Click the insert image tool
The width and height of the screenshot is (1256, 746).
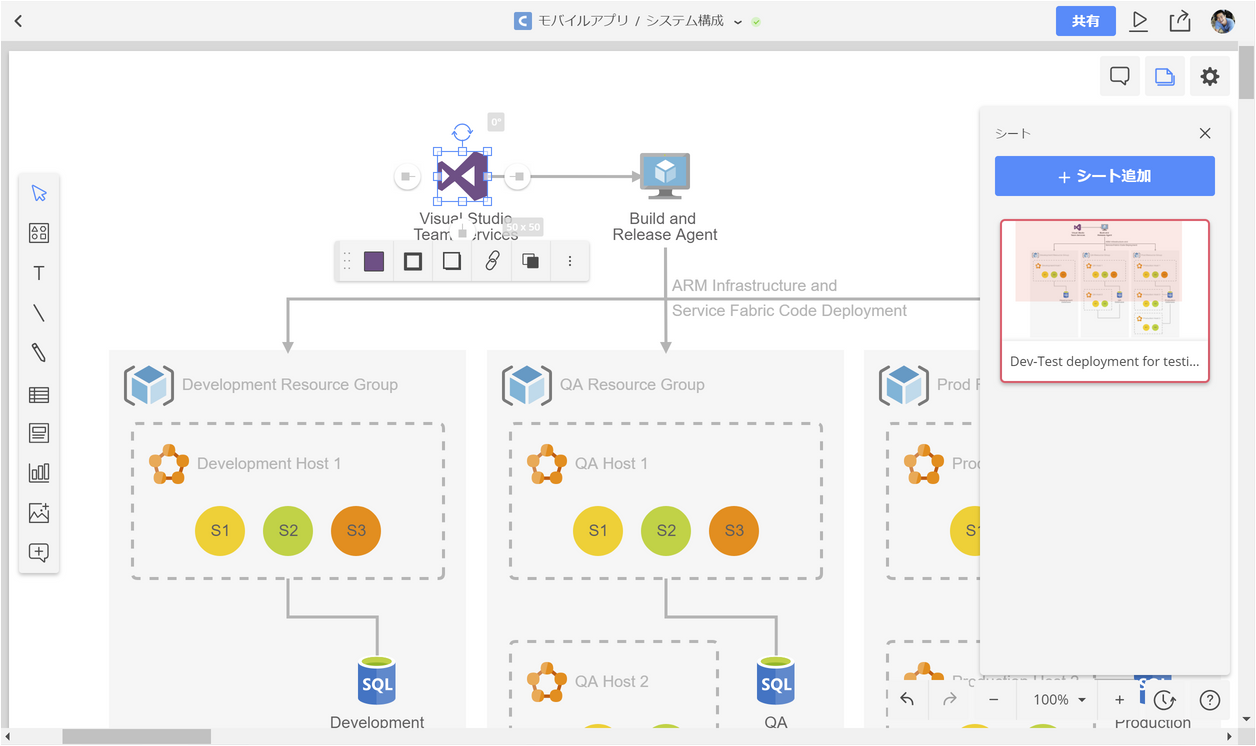(x=39, y=513)
